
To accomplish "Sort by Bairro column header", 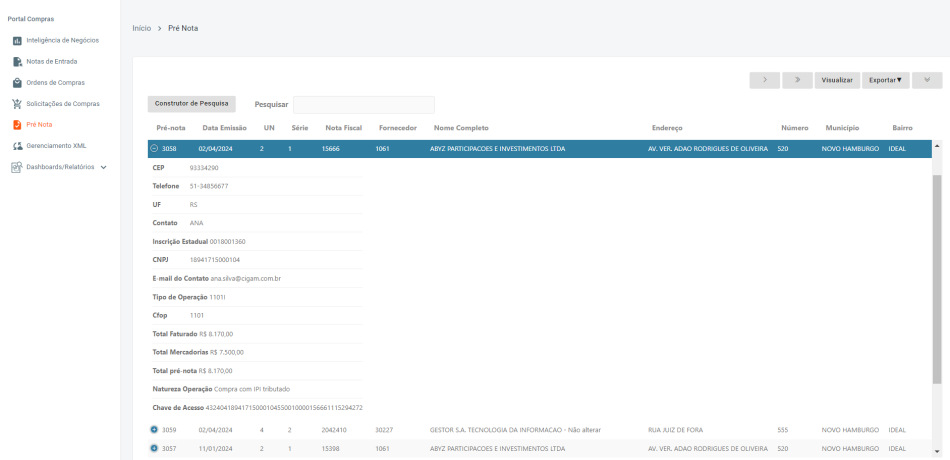I will click(x=902, y=128).
